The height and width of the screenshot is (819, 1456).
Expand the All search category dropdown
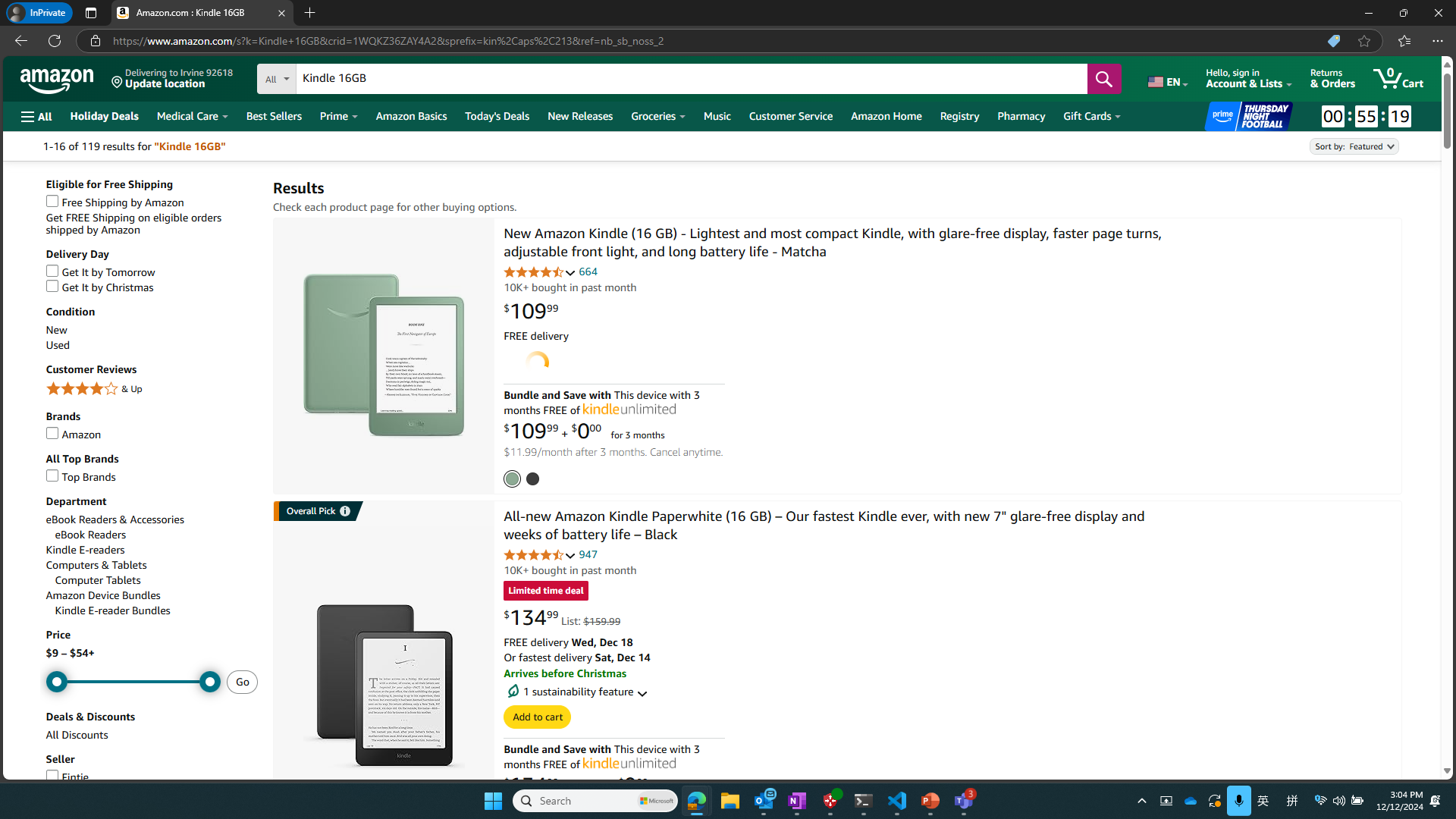point(276,79)
